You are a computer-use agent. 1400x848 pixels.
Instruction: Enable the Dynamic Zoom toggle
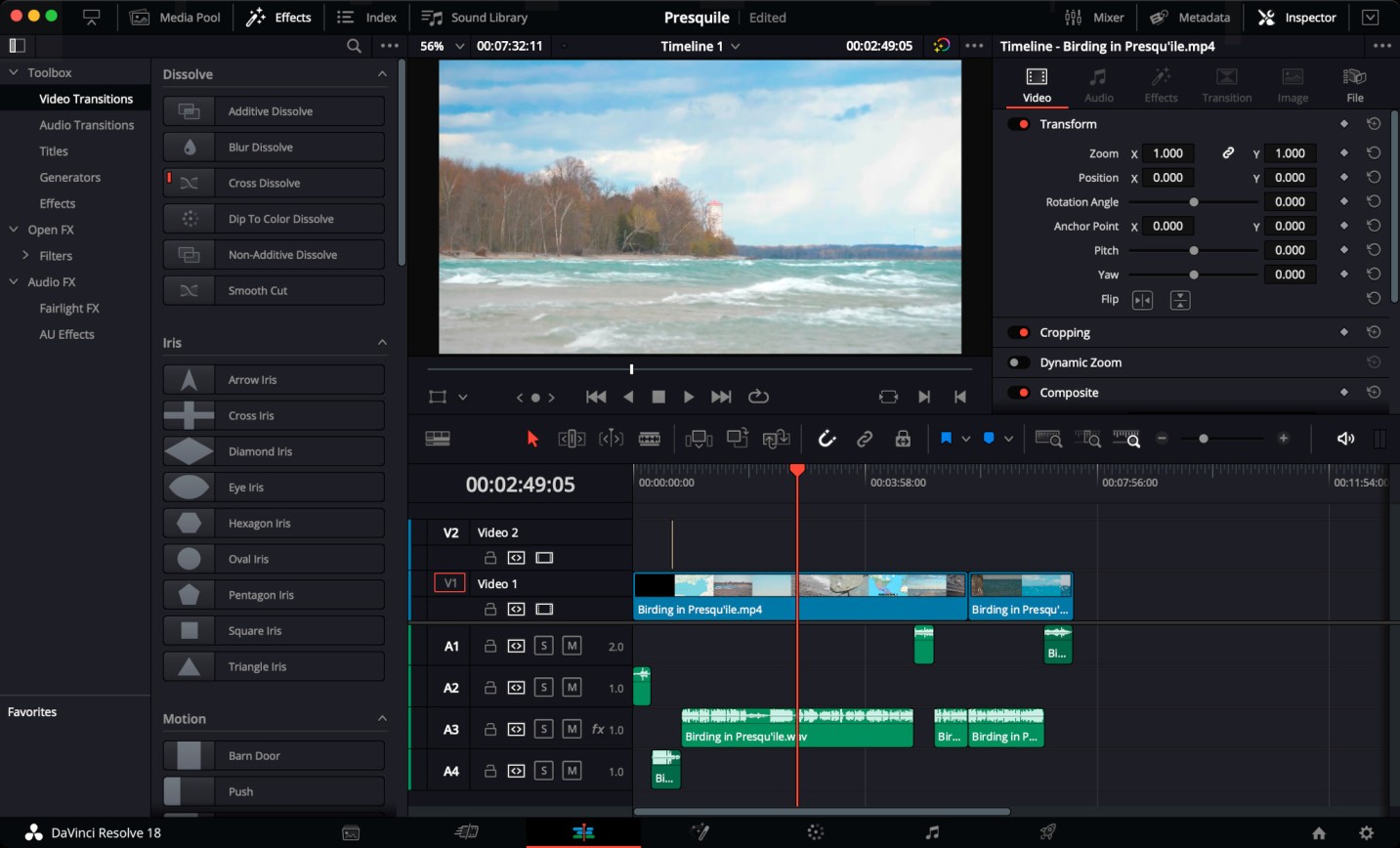[x=1019, y=362]
